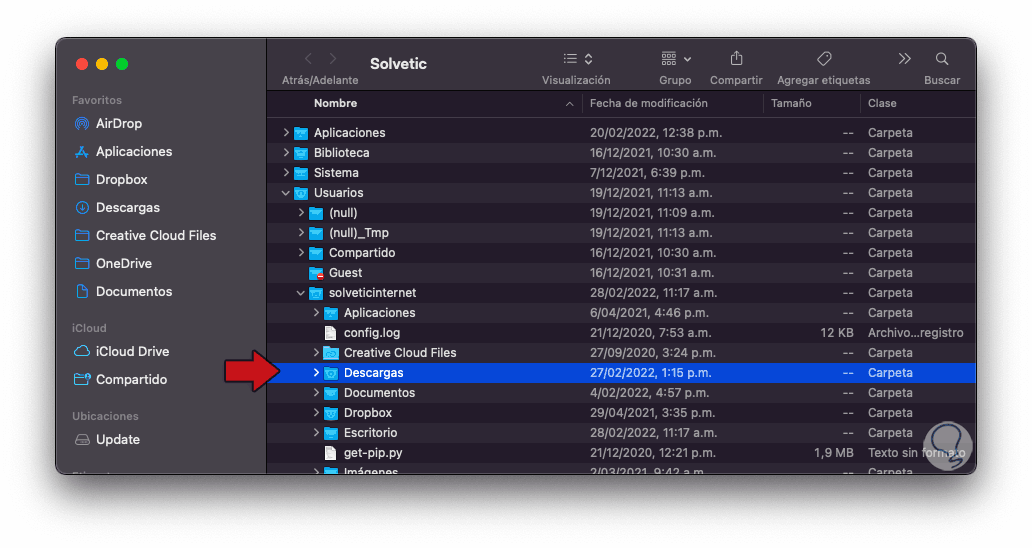1032x548 pixels.
Task: Click the toolbar overflow chevrons icon
Action: point(904,59)
